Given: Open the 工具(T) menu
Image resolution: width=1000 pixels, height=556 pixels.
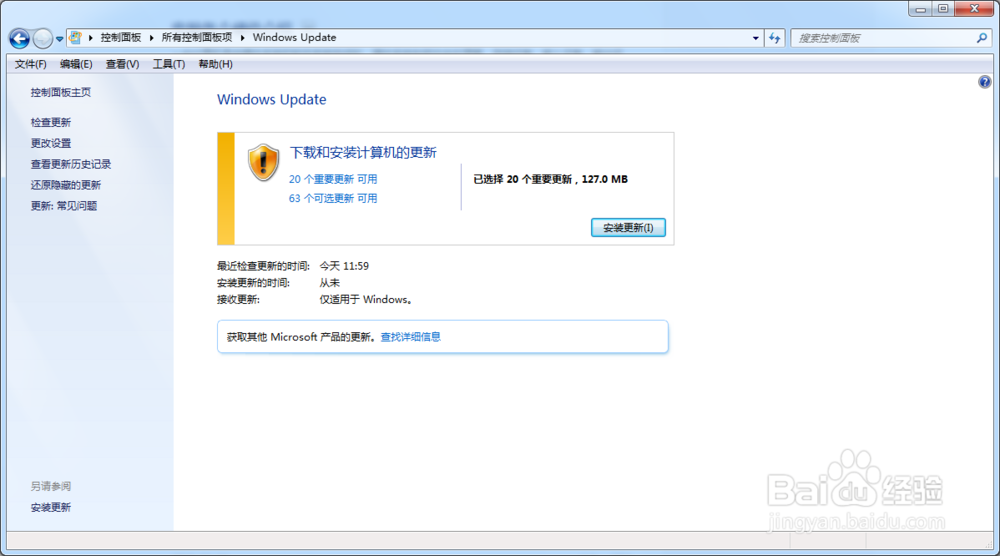Looking at the screenshot, I should coord(168,64).
